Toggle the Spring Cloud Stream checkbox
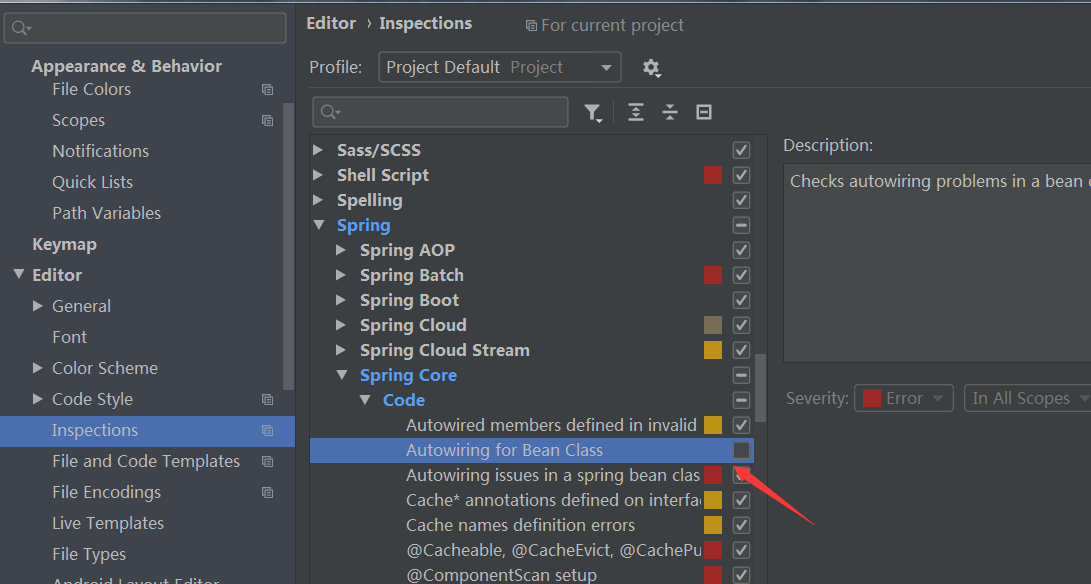This screenshot has height=584, width=1091. [742, 350]
